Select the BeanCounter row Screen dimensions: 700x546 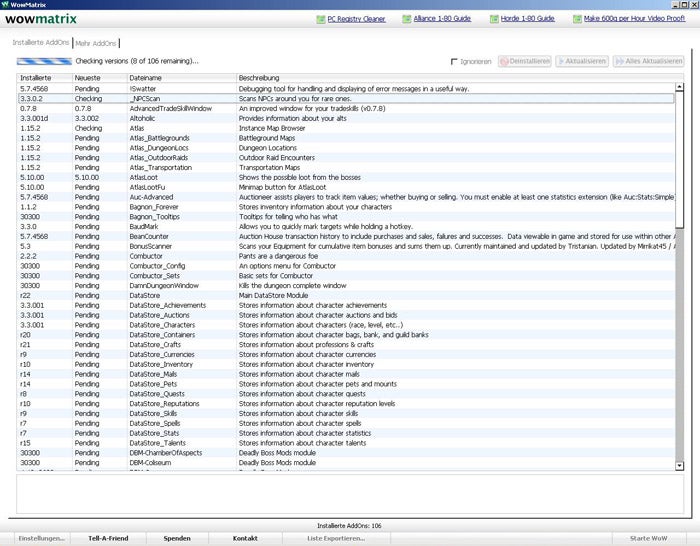tap(346, 236)
